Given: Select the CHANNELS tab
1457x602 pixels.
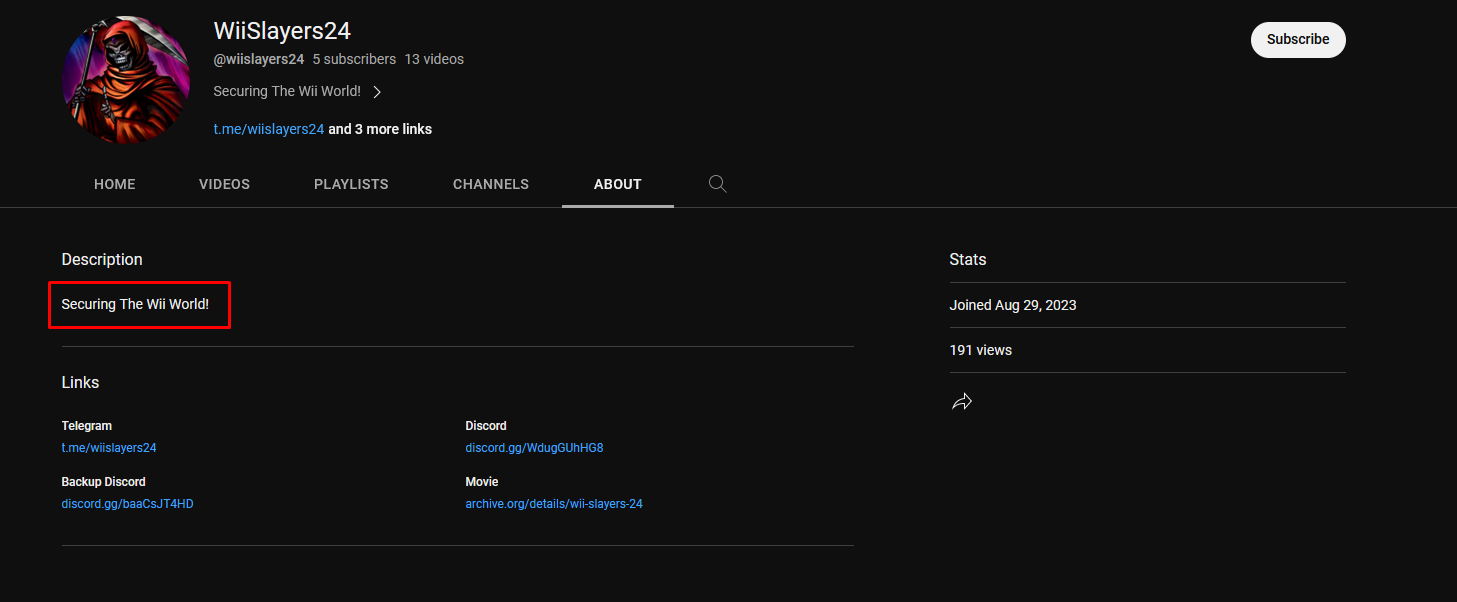Looking at the screenshot, I should [x=491, y=184].
